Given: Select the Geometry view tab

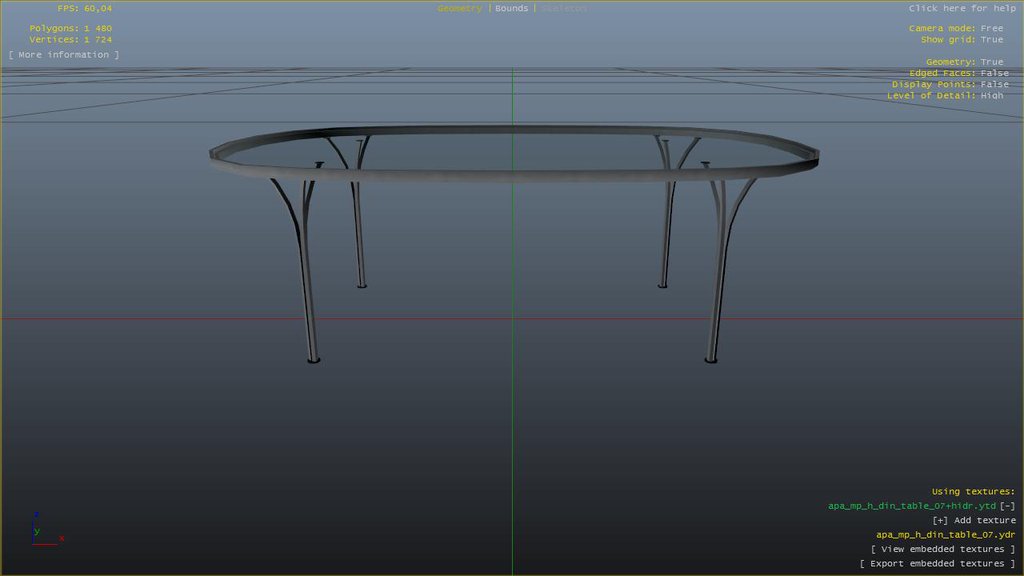Looking at the screenshot, I should click(459, 8).
